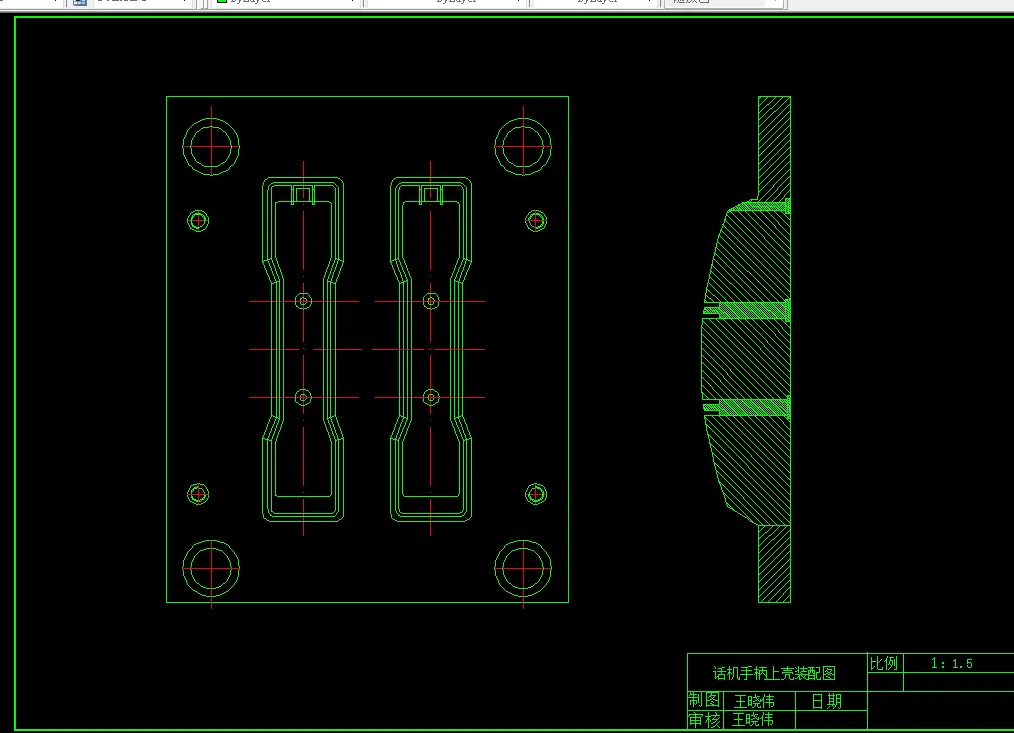Select the 制图 label in title block

click(704, 700)
